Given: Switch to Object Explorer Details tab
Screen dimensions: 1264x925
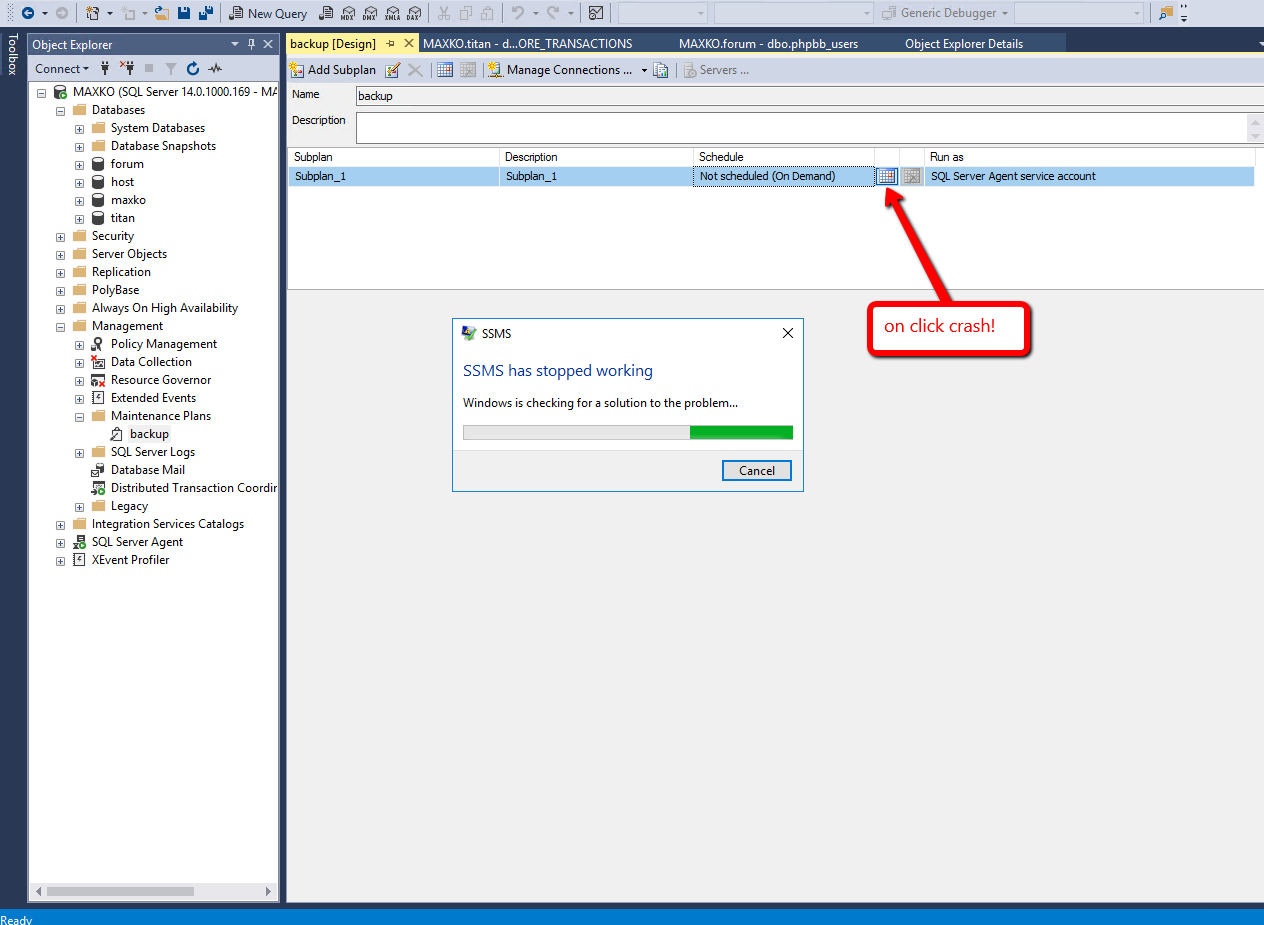Looking at the screenshot, I should (x=964, y=44).
